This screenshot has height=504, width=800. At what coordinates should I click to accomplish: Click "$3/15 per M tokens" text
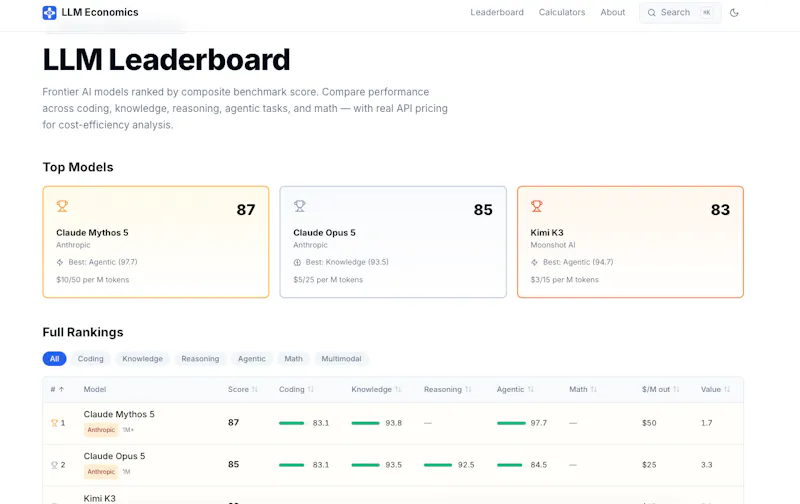point(564,280)
